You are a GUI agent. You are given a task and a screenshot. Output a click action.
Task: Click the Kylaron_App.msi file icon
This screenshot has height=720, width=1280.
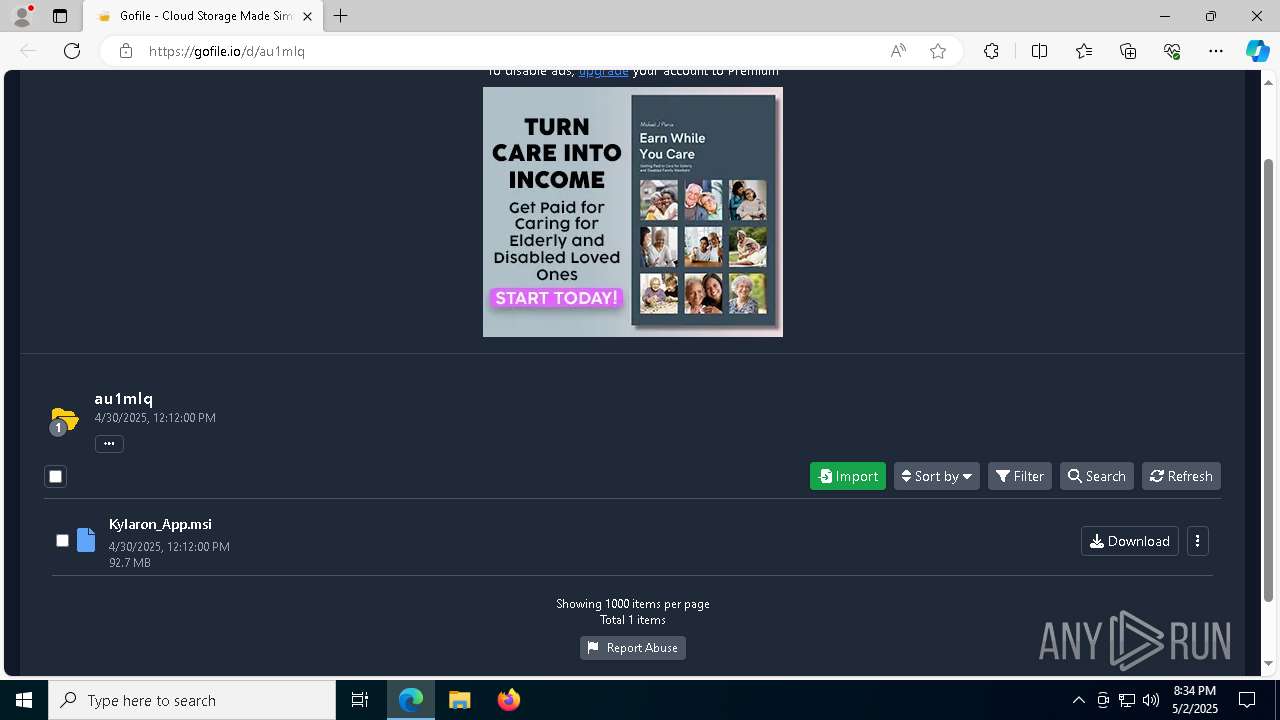pos(86,540)
